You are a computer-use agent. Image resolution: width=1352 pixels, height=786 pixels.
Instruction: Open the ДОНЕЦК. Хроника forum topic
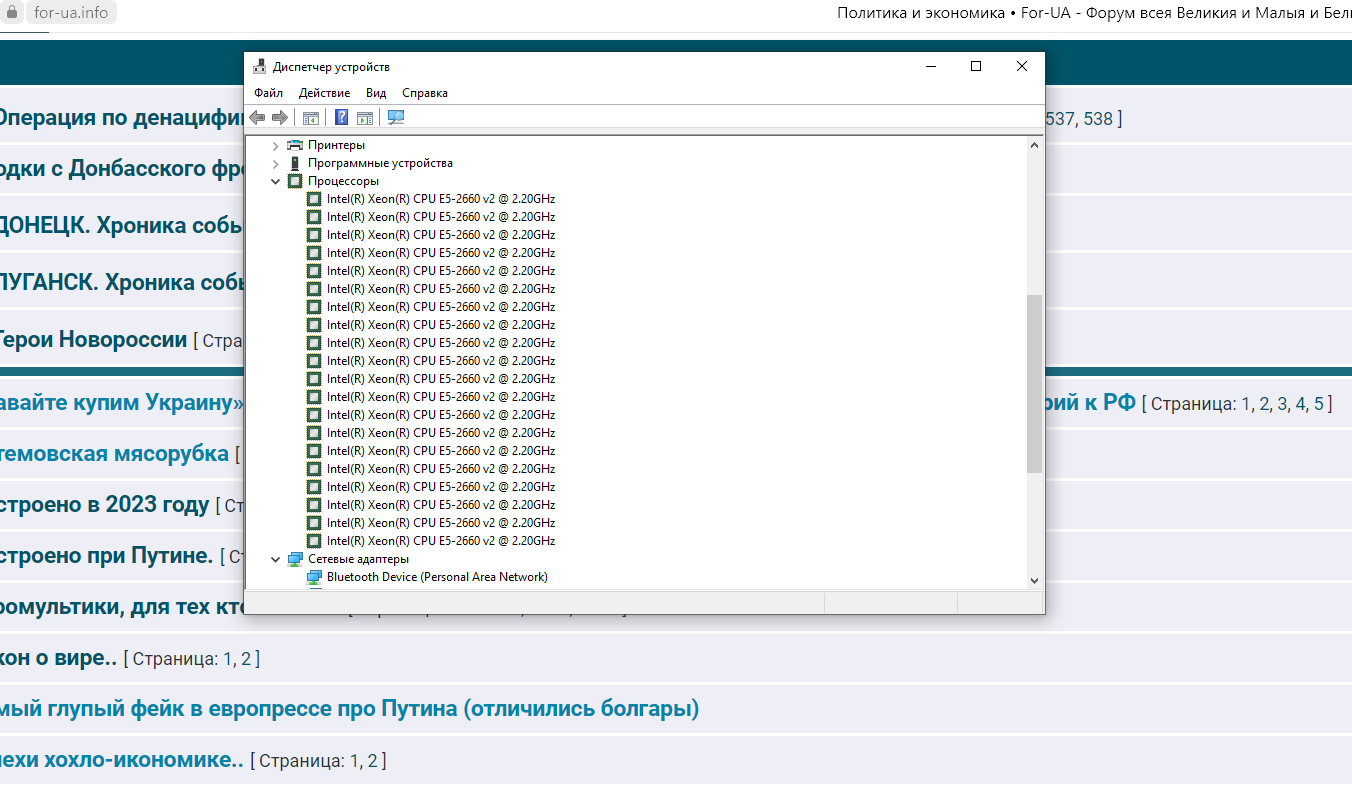pyautogui.click(x=121, y=225)
